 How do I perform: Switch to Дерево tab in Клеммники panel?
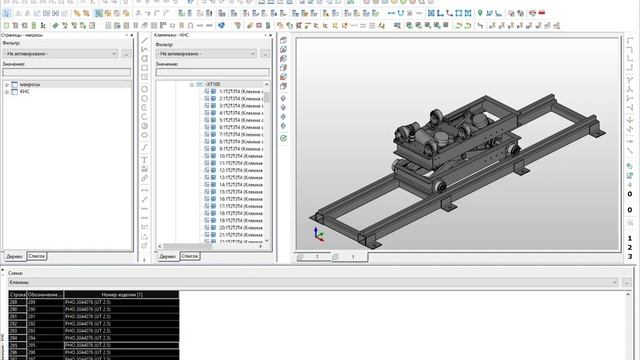click(x=168, y=256)
